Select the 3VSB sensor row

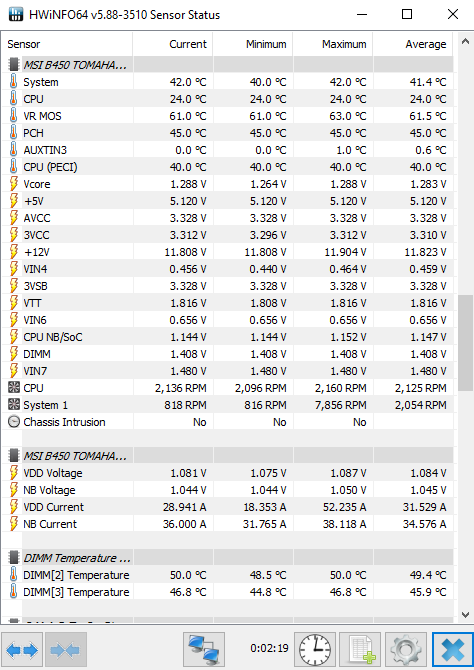[227, 286]
